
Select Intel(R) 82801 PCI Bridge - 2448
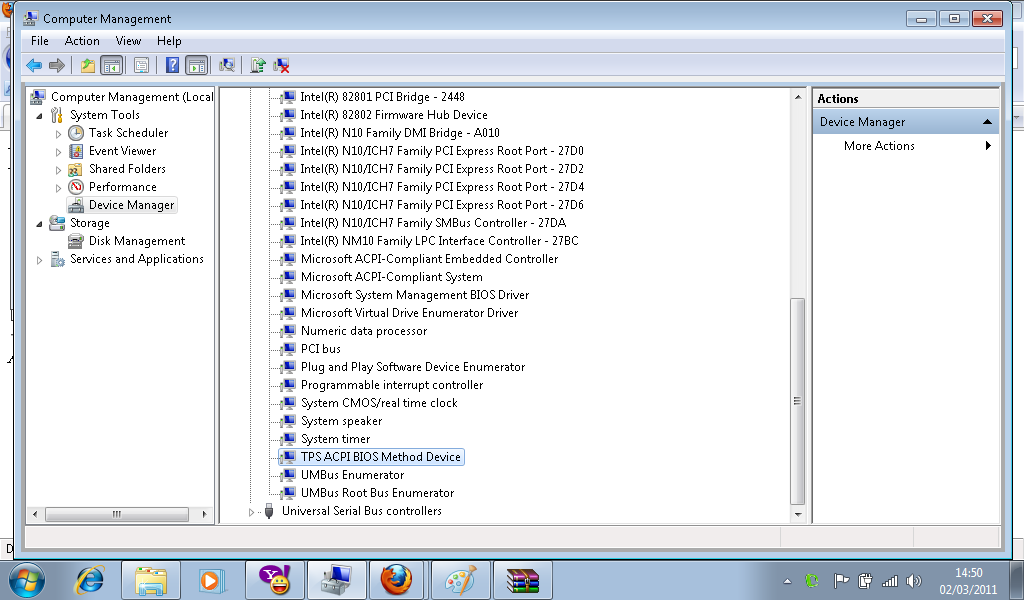point(382,97)
